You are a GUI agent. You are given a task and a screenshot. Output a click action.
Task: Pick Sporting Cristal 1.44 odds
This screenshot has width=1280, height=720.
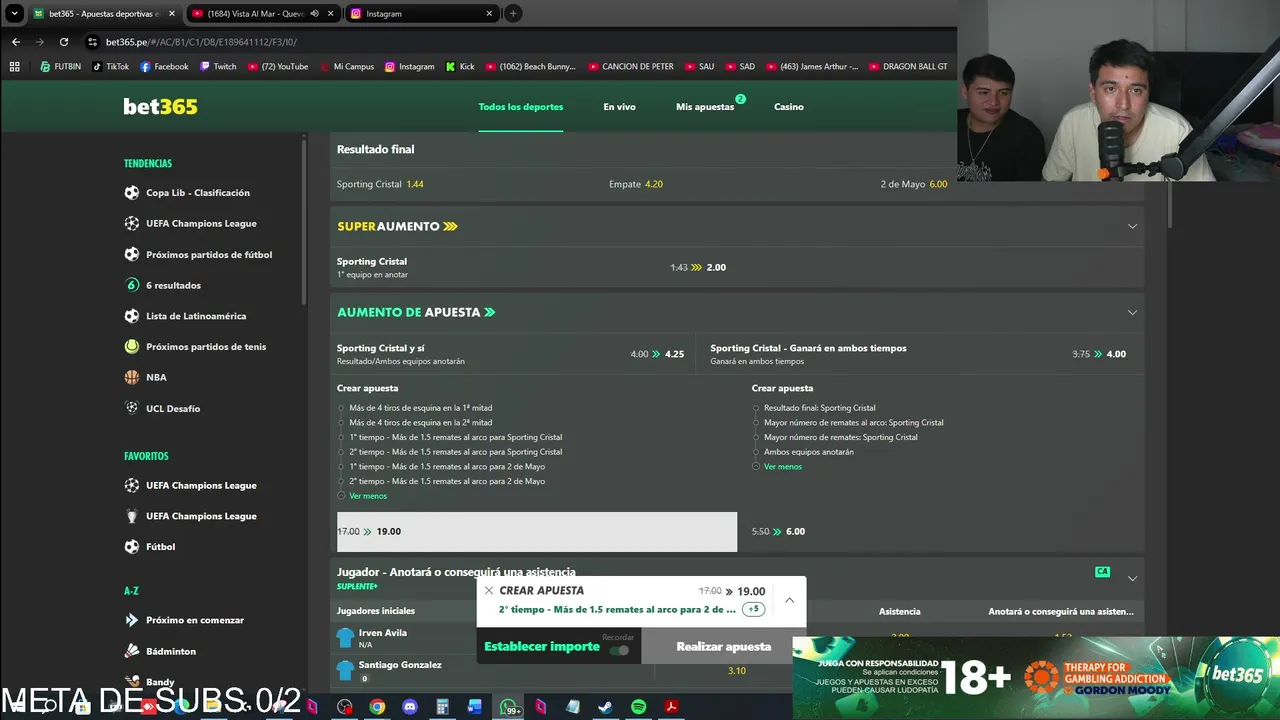[380, 184]
